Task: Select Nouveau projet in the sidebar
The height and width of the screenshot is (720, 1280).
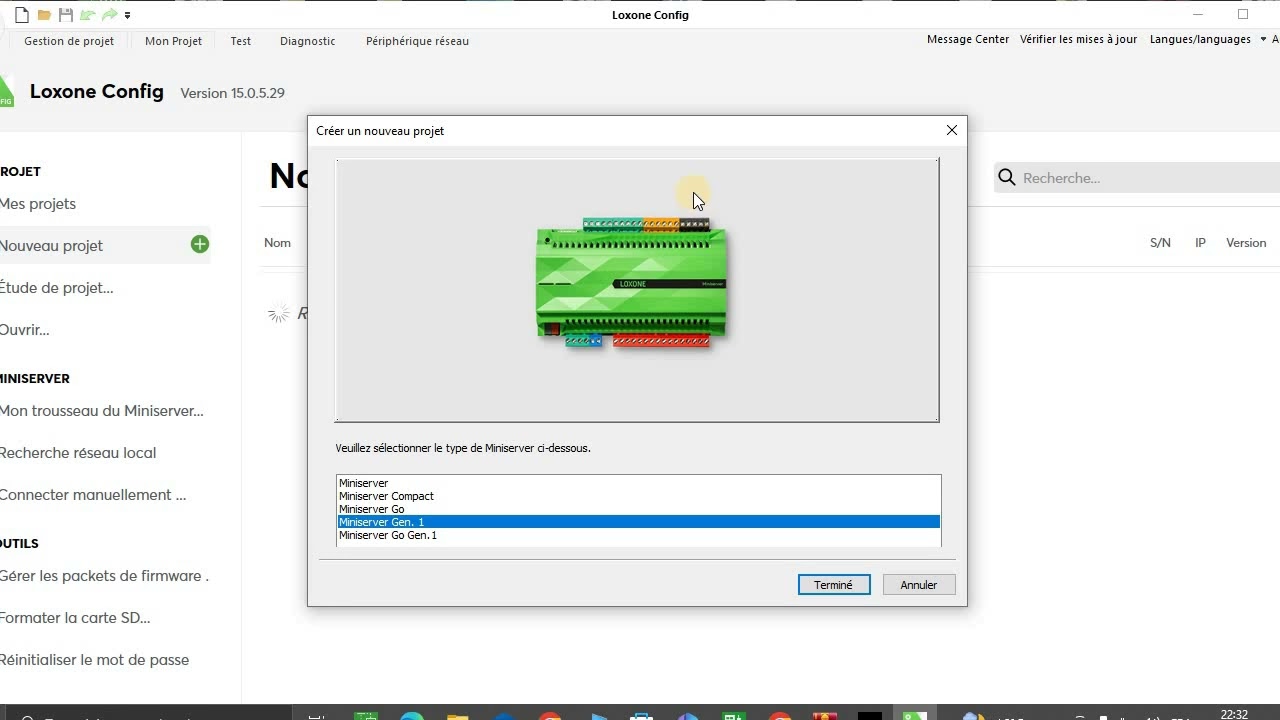Action: pyautogui.click(x=52, y=246)
